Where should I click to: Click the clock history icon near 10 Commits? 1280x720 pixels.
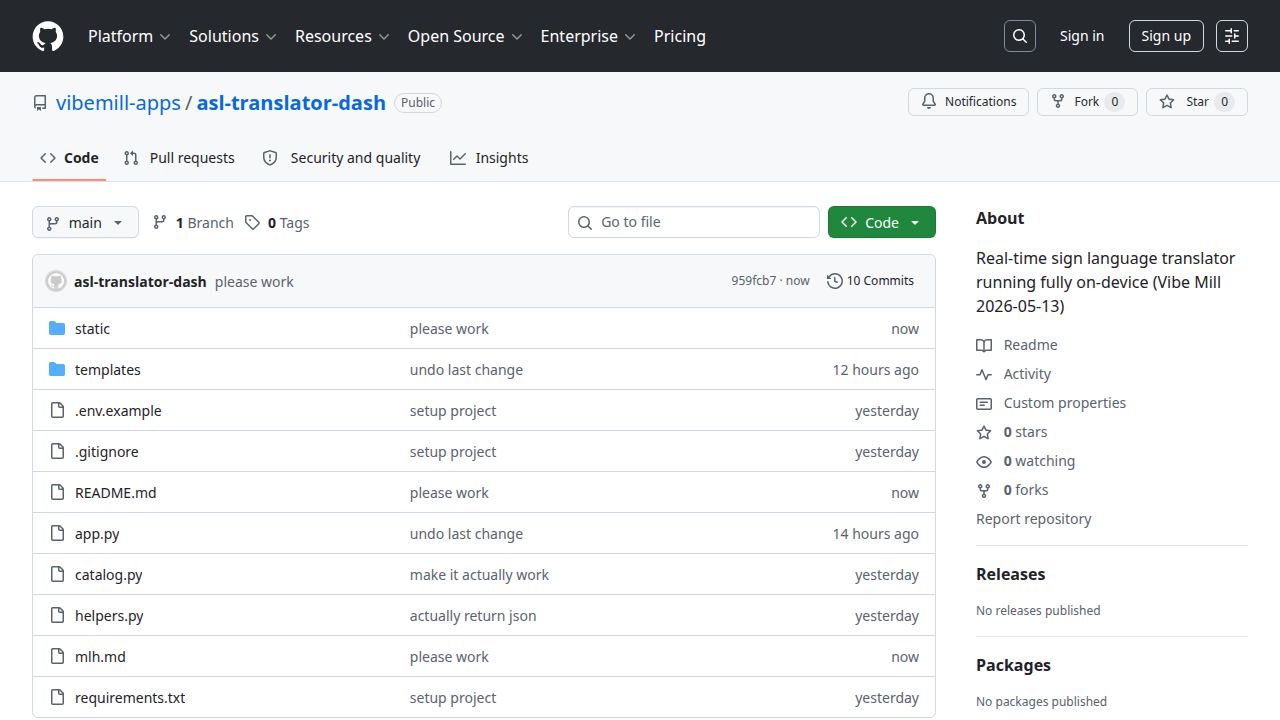point(835,281)
